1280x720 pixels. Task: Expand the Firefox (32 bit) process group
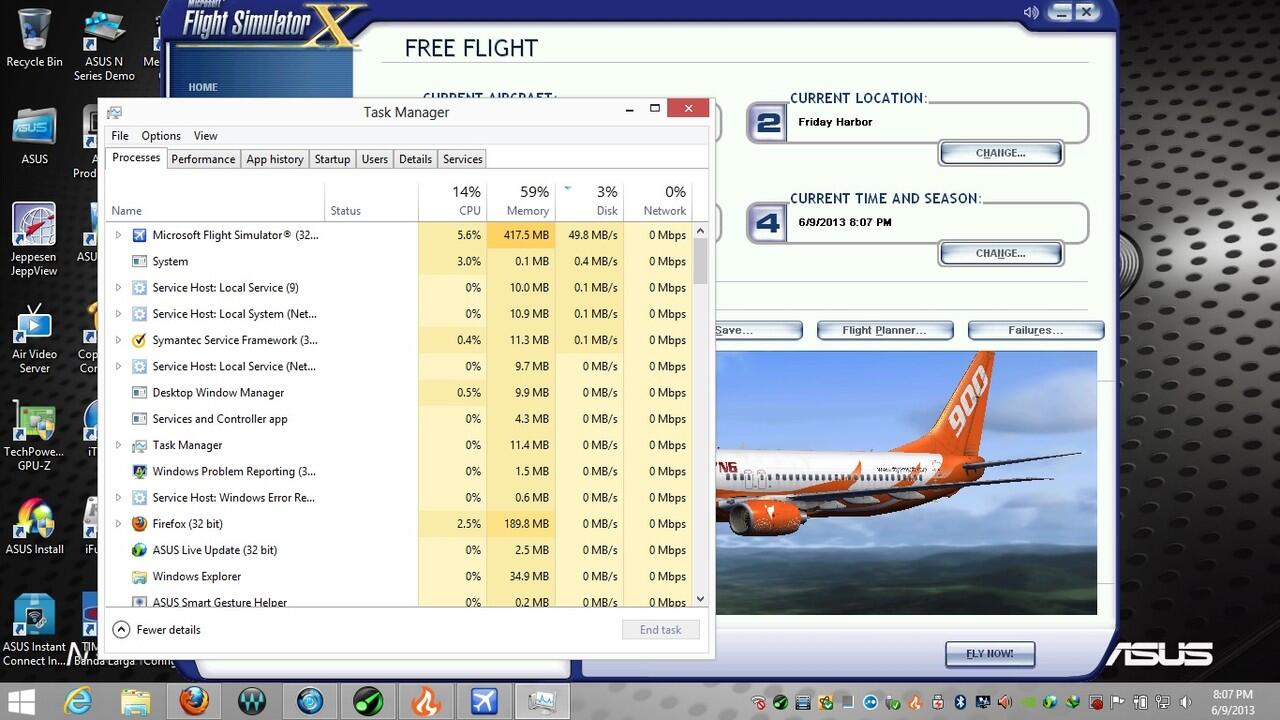tap(118, 524)
